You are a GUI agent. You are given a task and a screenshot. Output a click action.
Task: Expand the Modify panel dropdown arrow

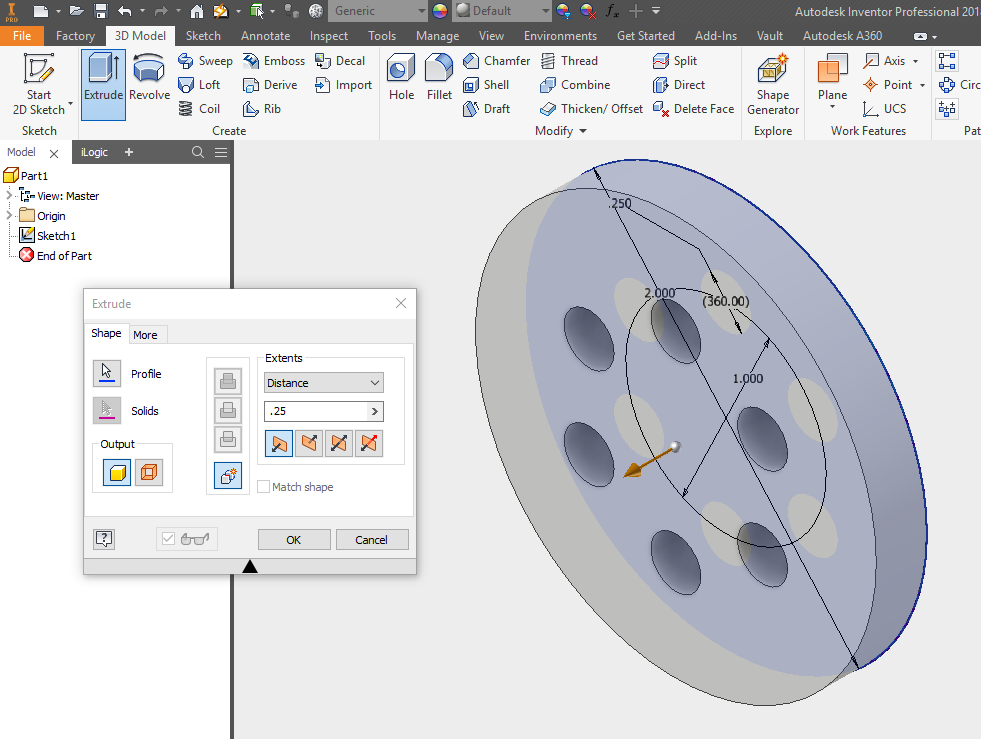[583, 131]
